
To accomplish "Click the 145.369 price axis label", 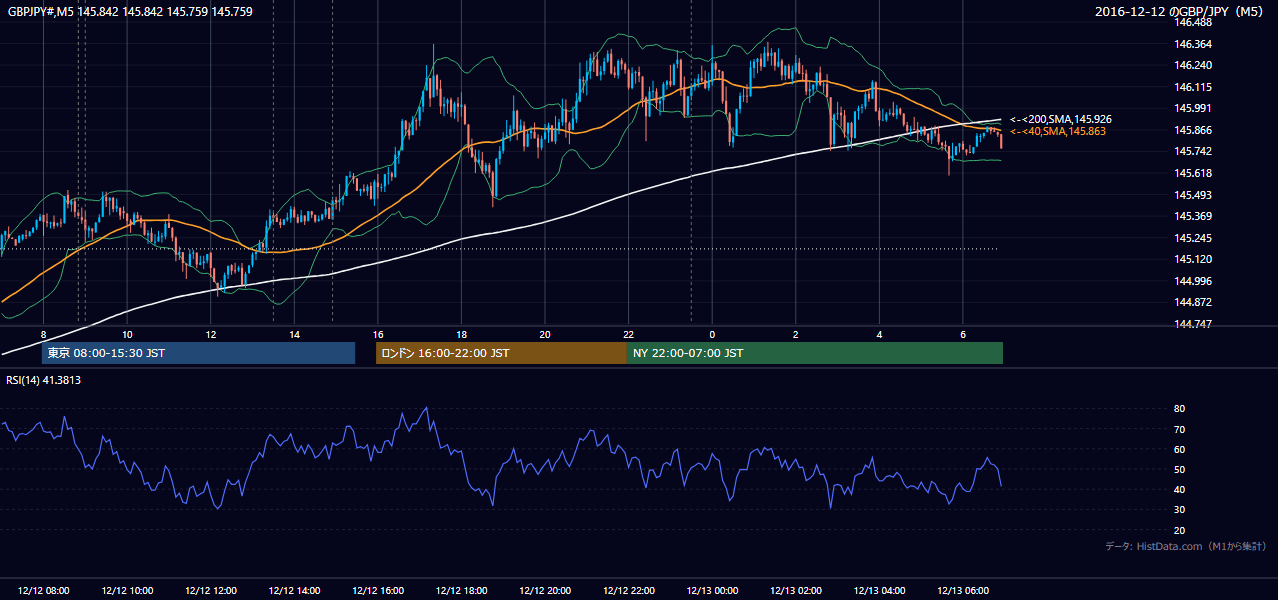I will 1193,216.
